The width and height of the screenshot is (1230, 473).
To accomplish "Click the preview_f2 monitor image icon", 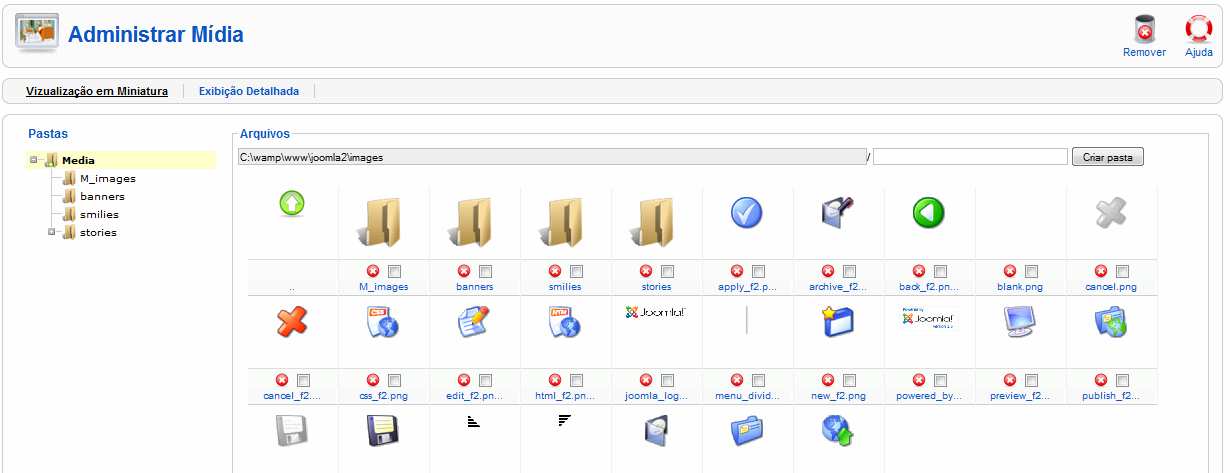I will point(1019,321).
